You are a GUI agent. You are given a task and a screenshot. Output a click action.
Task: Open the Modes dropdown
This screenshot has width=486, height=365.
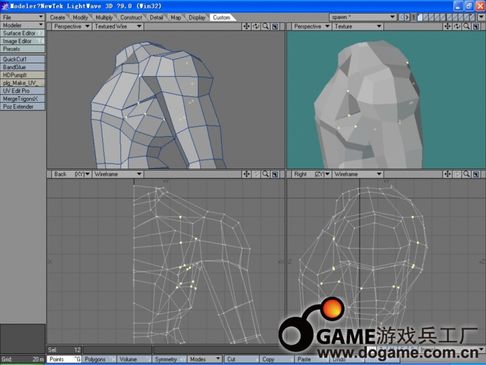coord(204,359)
